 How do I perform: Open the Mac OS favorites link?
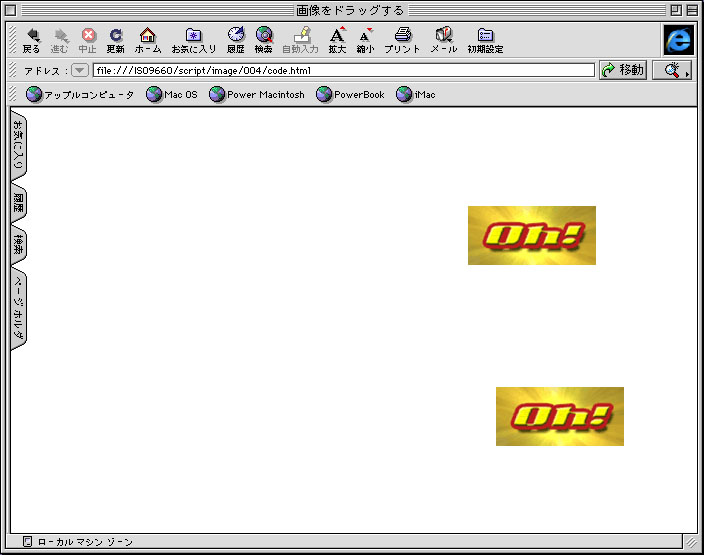click(172, 95)
